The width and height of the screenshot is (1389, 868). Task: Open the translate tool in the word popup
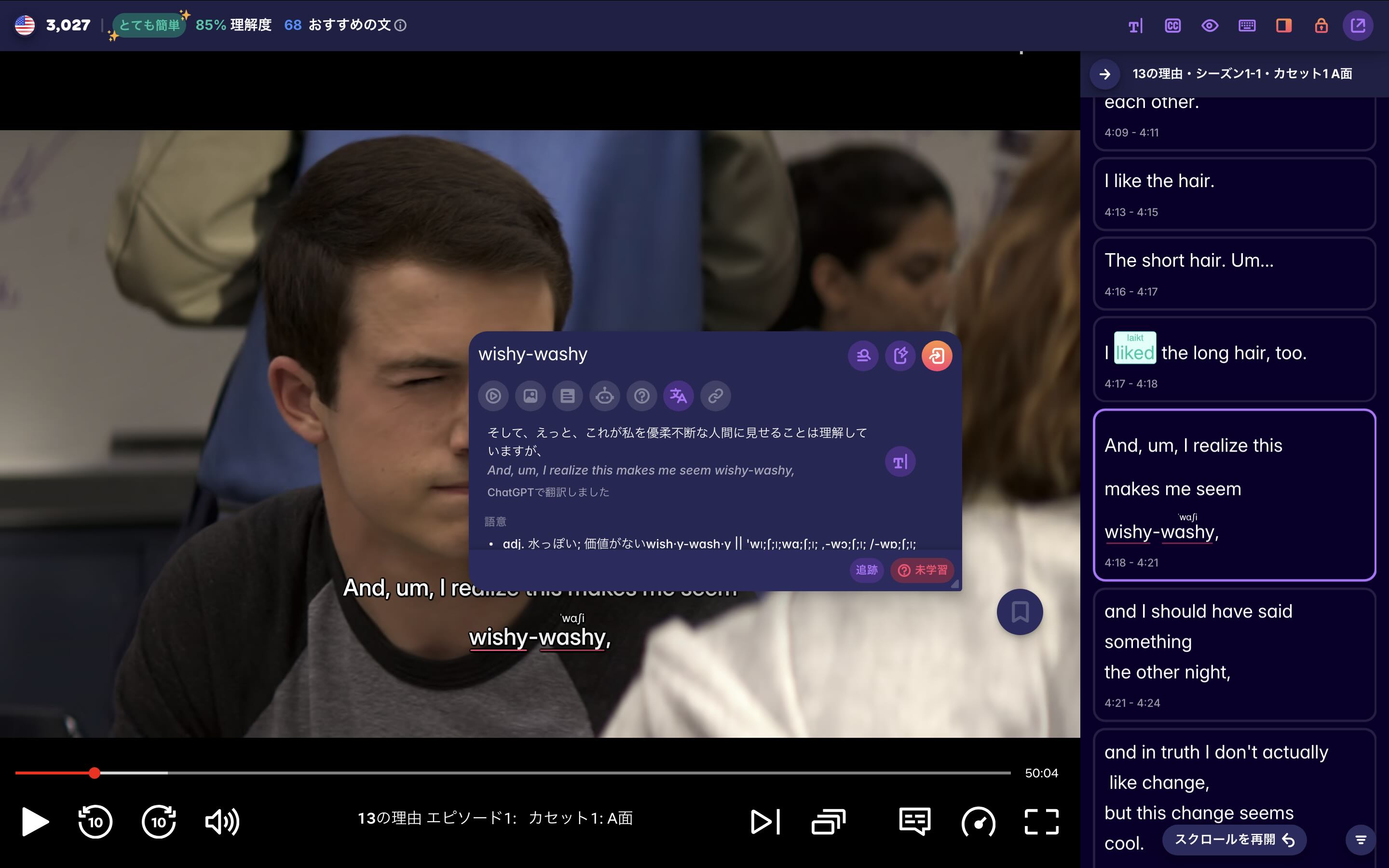click(x=679, y=395)
